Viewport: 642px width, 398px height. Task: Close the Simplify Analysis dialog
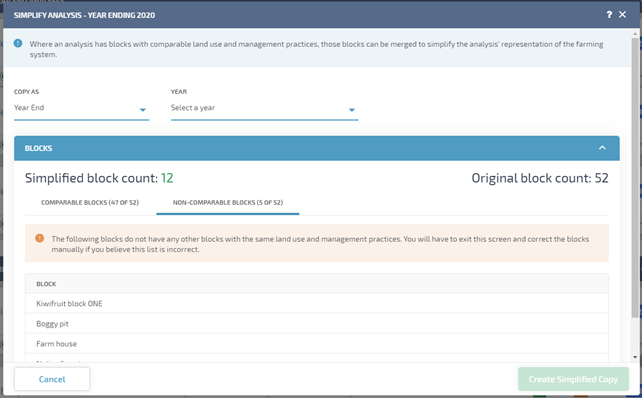[x=622, y=15]
